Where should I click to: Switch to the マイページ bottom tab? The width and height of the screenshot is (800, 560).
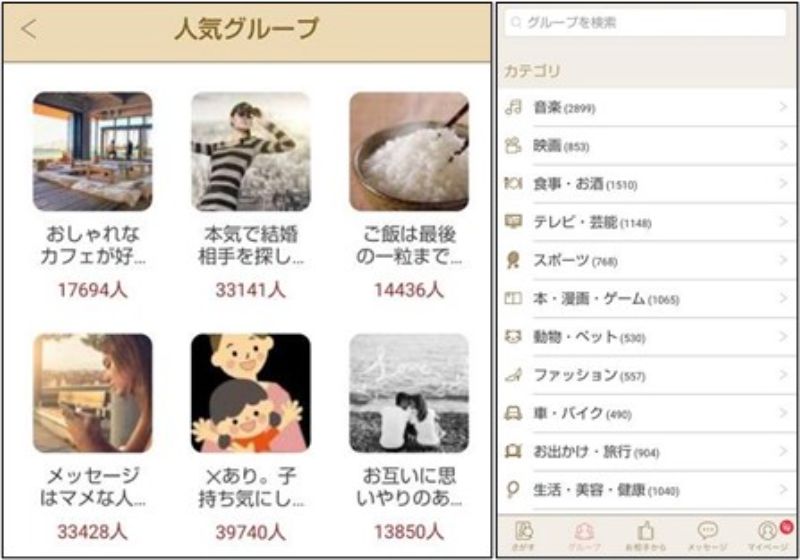pos(768,536)
